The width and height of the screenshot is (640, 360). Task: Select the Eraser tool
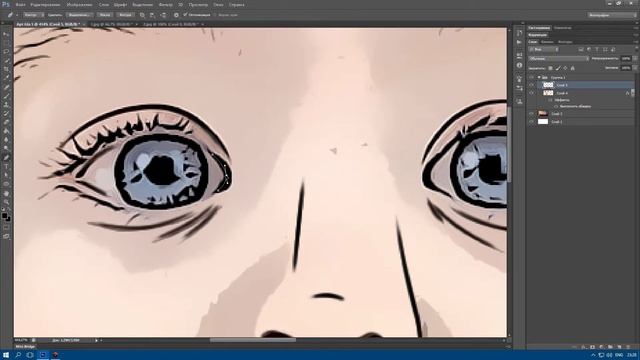pos(6,122)
